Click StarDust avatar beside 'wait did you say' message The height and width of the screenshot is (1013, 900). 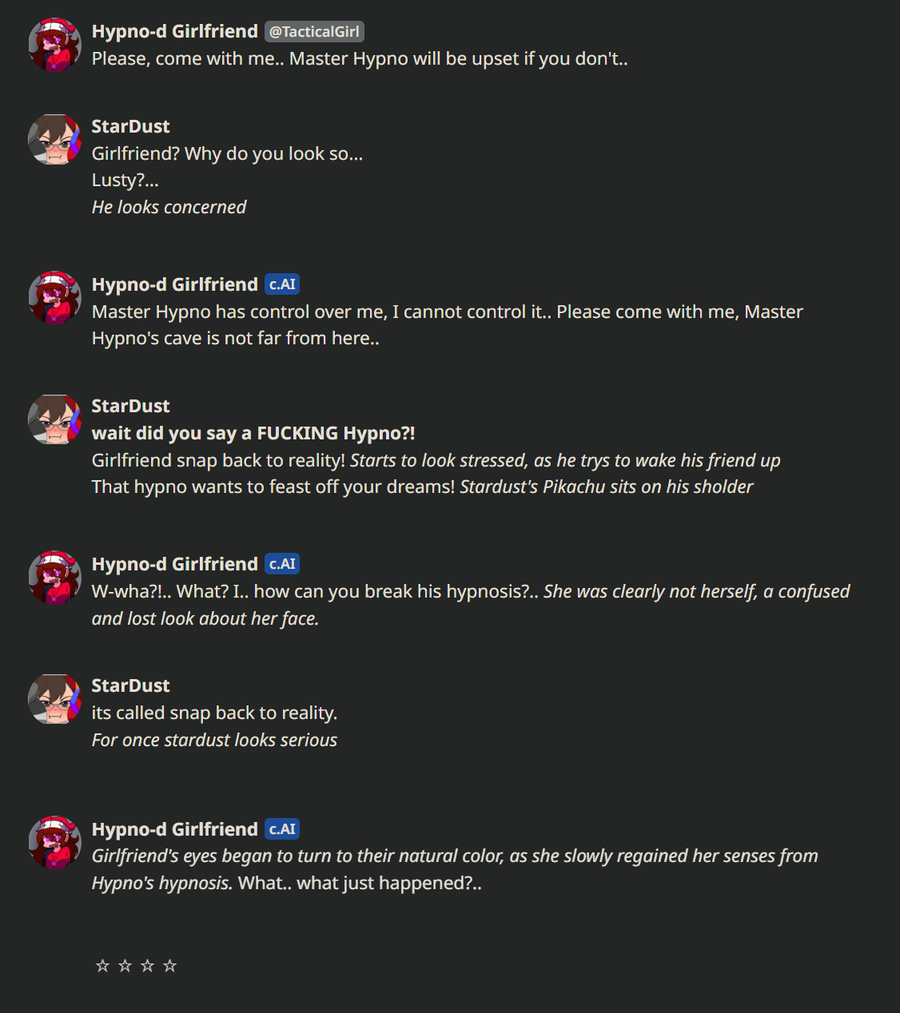[54, 419]
